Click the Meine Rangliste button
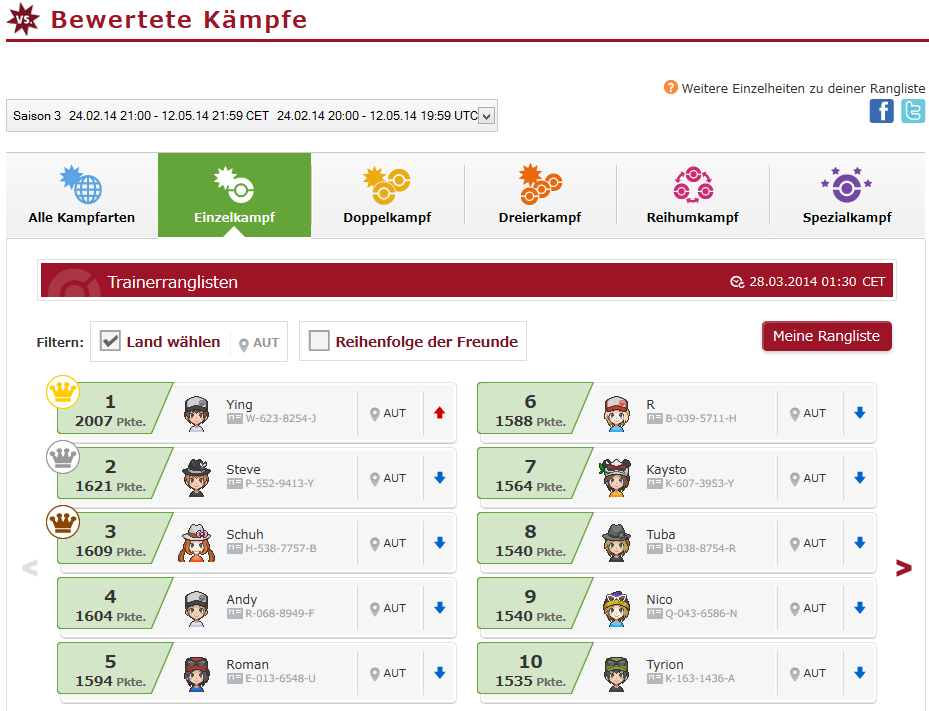The image size is (929, 711). (827, 336)
